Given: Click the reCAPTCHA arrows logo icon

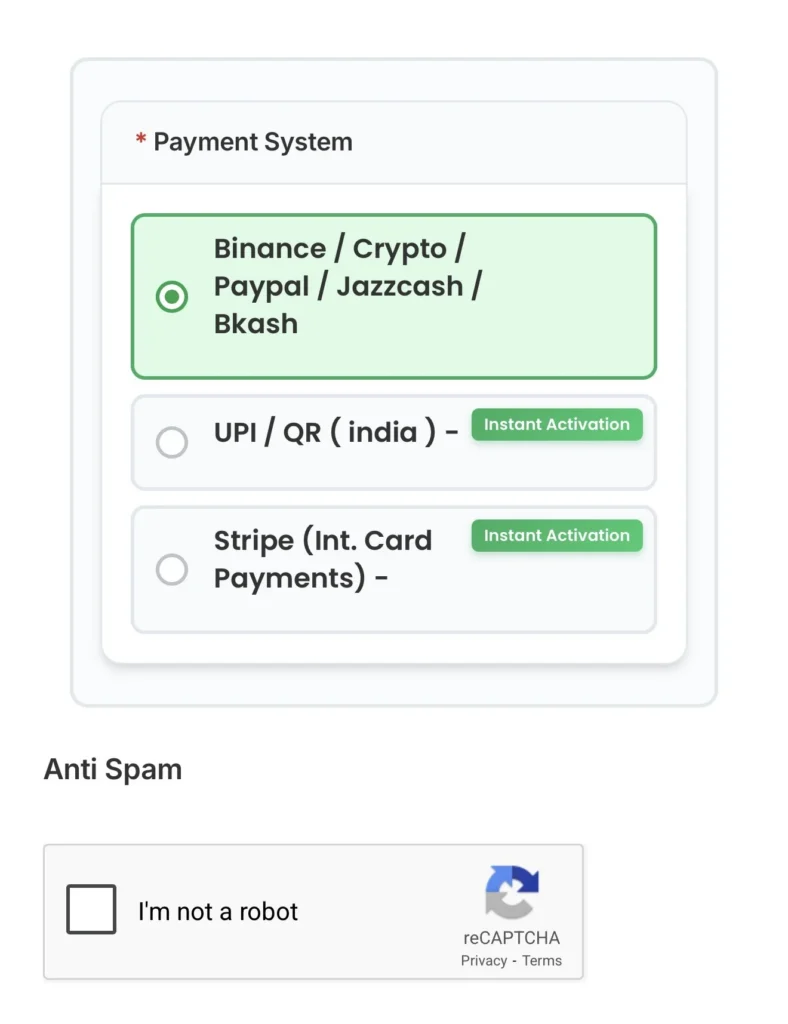Looking at the screenshot, I should (511, 892).
